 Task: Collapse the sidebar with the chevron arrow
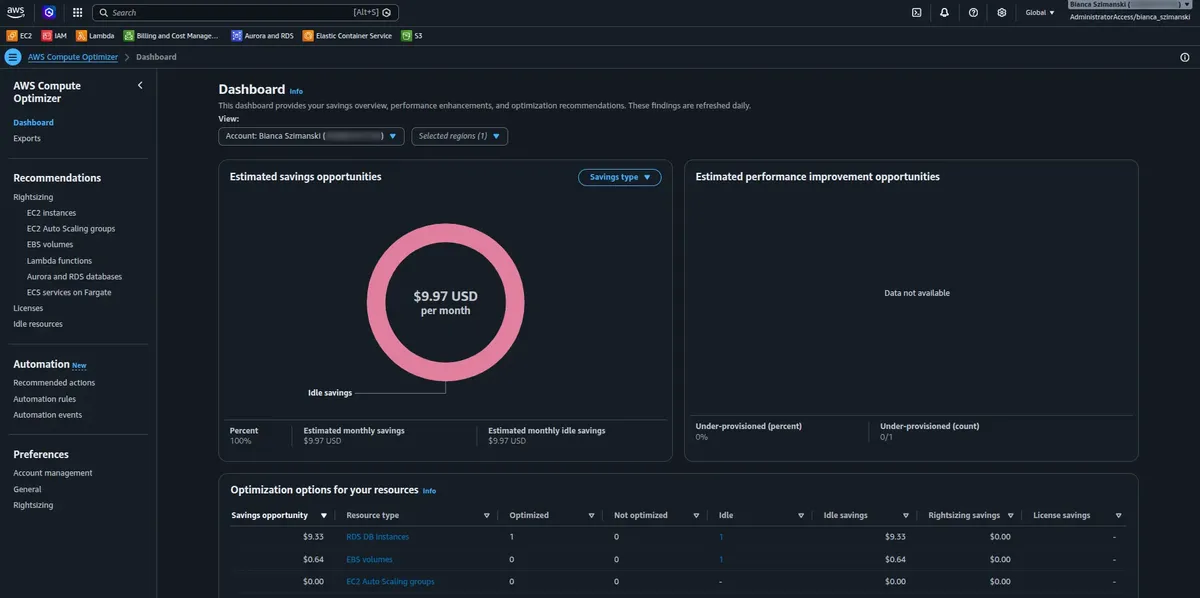pyautogui.click(x=140, y=85)
